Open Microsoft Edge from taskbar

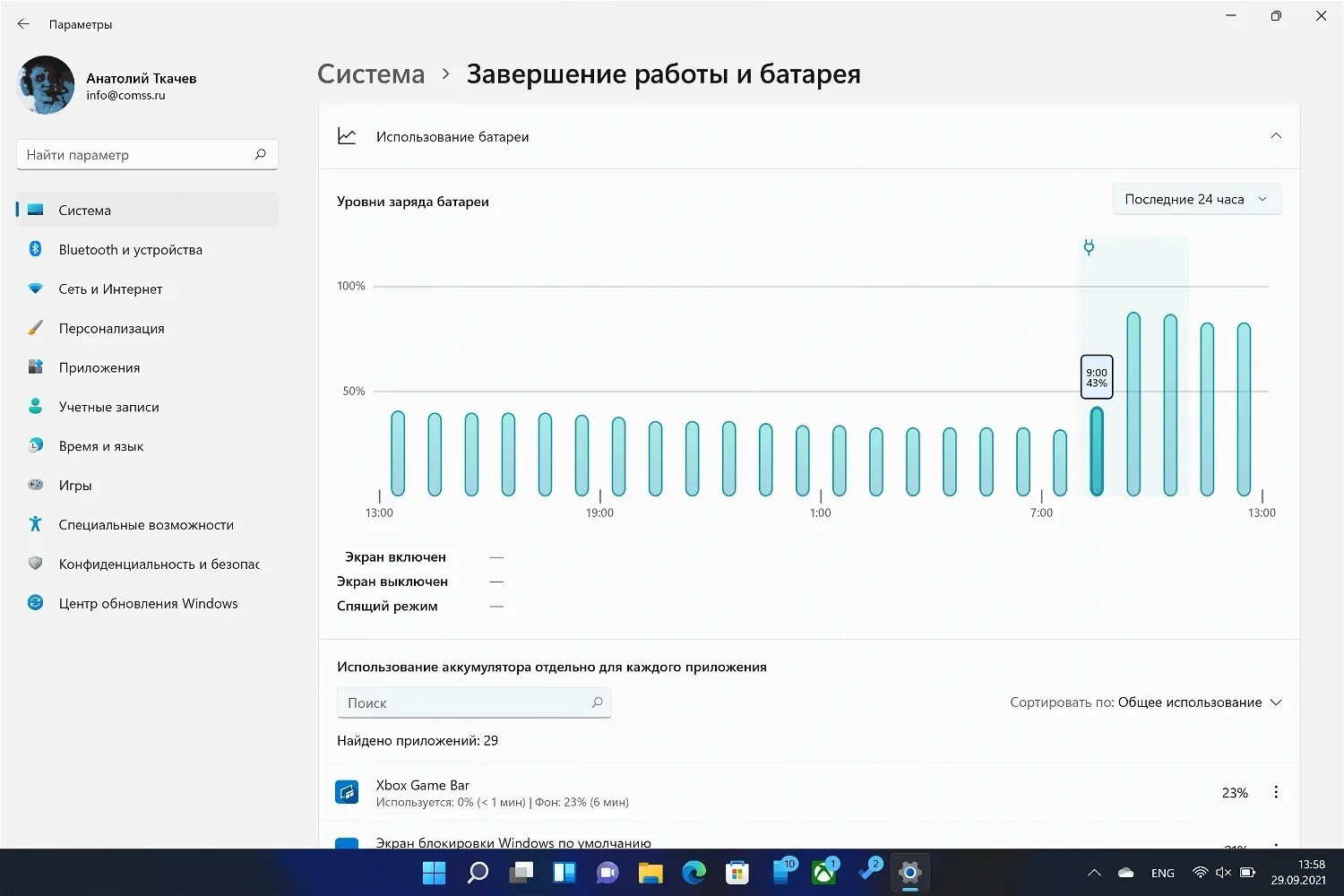694,872
